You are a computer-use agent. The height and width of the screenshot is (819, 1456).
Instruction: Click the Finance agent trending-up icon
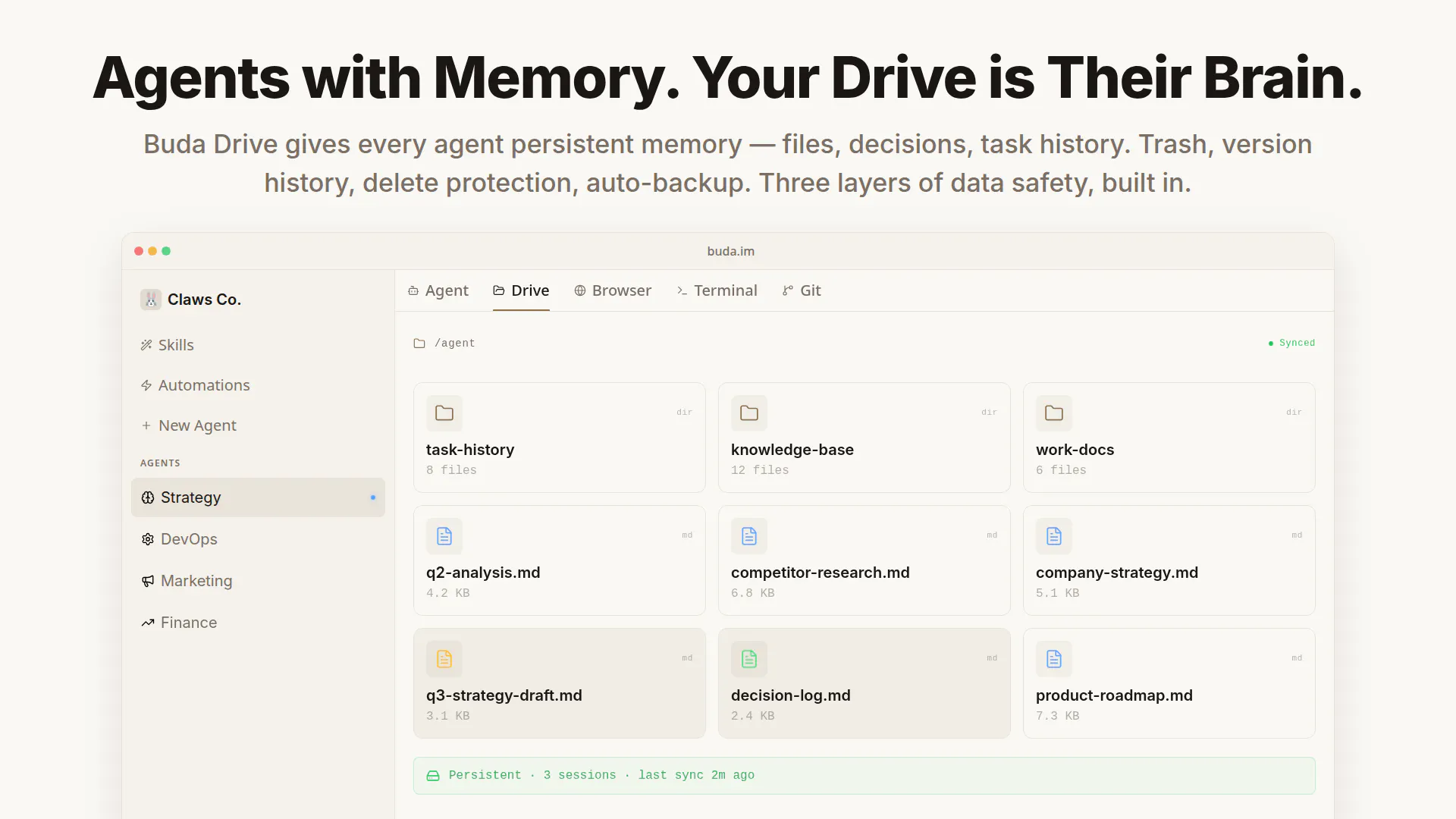(148, 623)
